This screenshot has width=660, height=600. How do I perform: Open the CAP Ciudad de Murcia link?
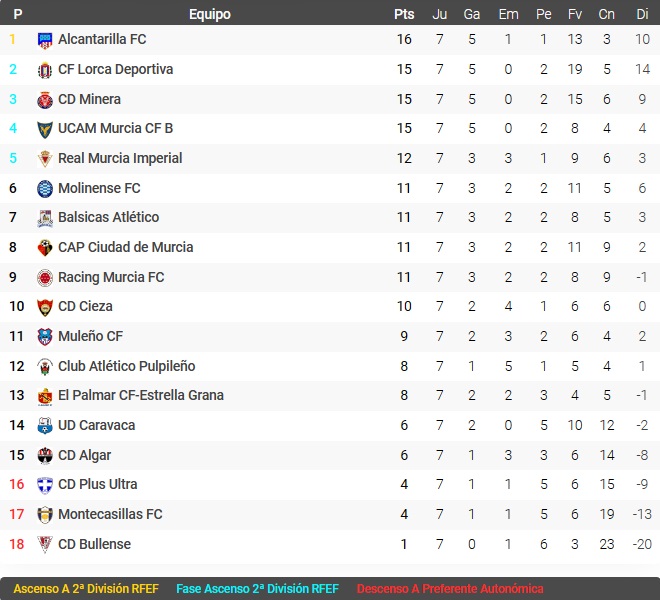[x=125, y=247]
